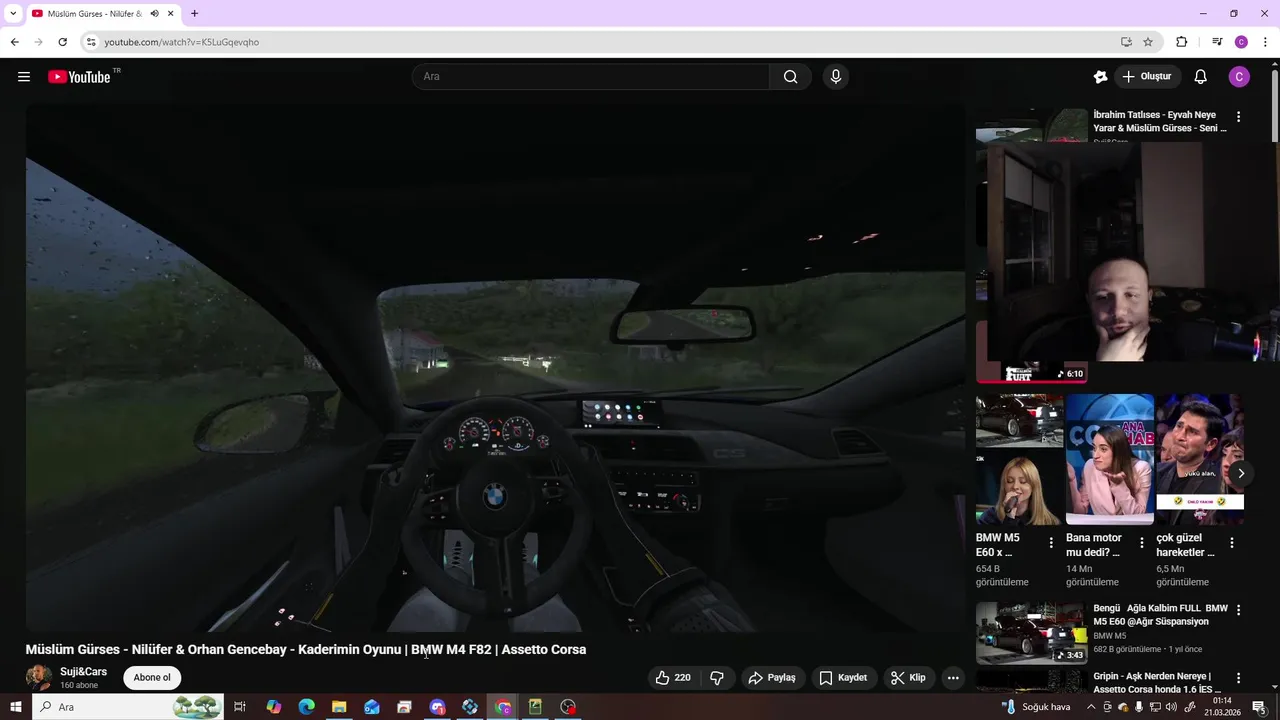
Task: Open options for Bana motor short
Action: click(x=1141, y=543)
